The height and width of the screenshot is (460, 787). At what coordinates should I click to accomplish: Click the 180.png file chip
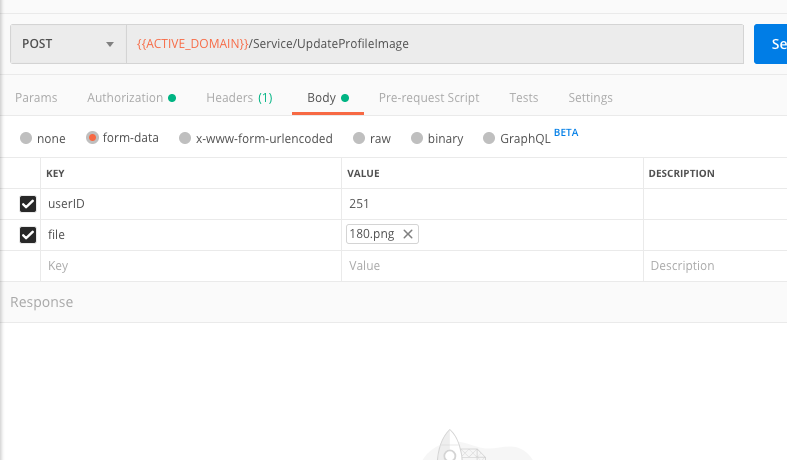(x=382, y=234)
